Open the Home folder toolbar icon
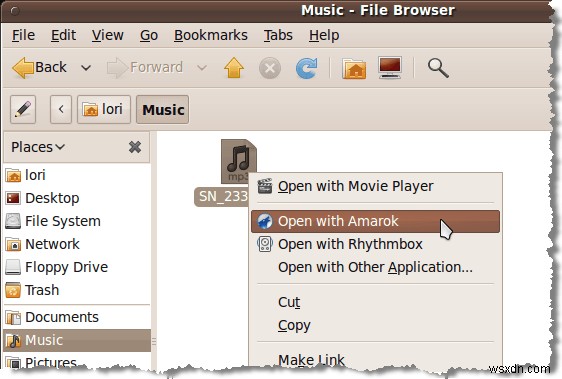Image resolution: width=562 pixels, height=379 pixels. (x=354, y=68)
